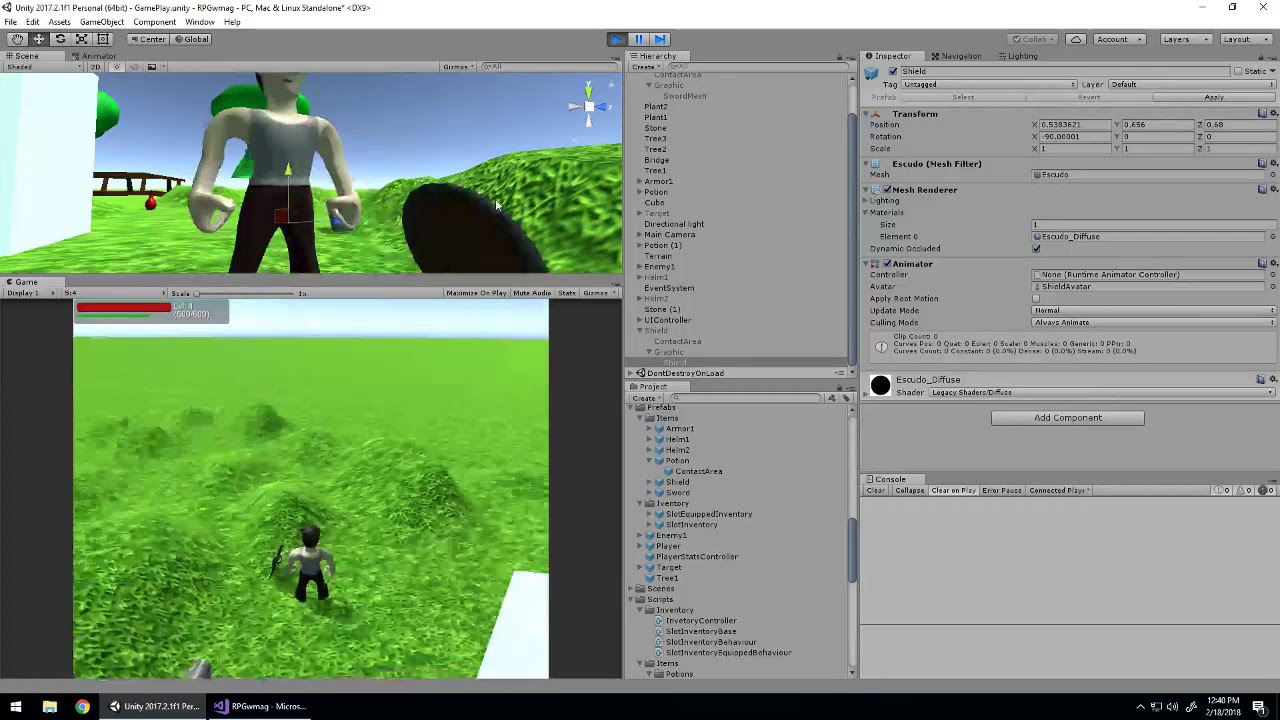Pause the running game

coord(639,39)
